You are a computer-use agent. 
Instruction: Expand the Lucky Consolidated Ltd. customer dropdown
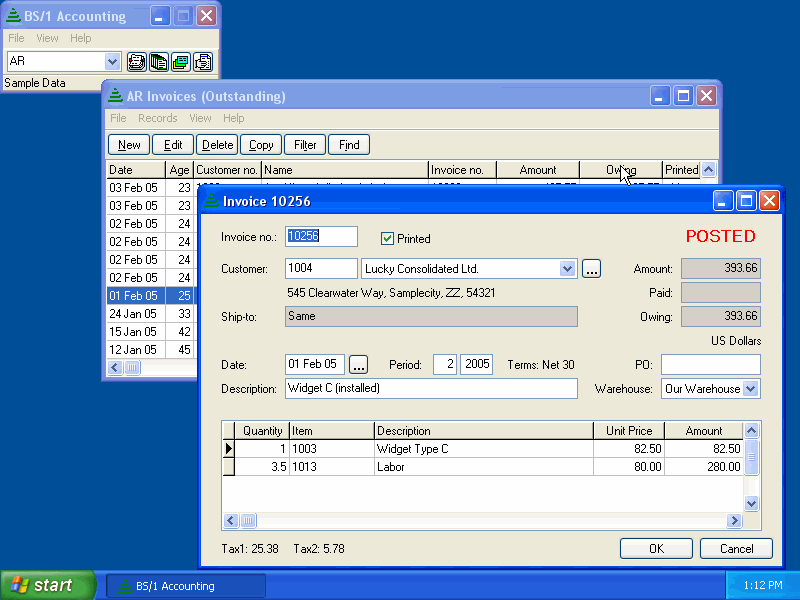tap(567, 269)
